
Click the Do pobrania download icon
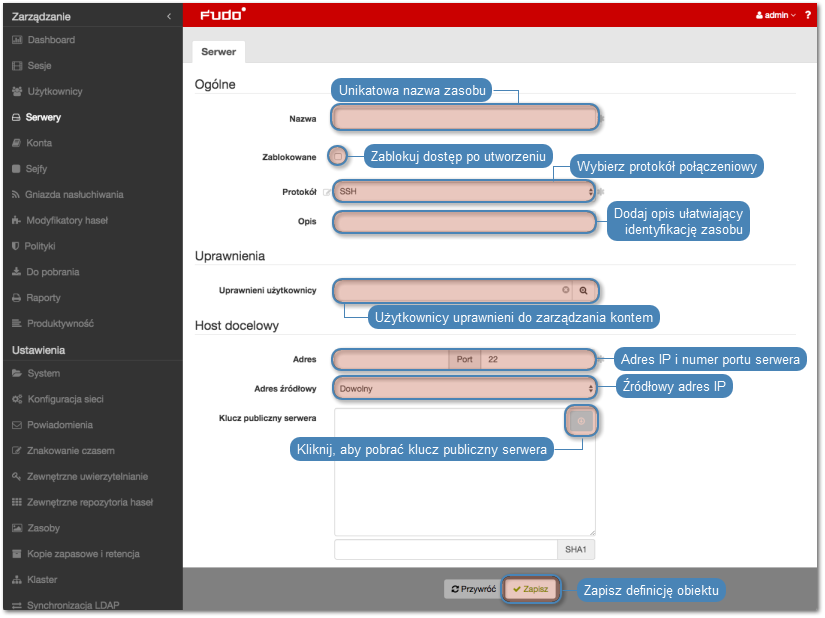(x=16, y=272)
